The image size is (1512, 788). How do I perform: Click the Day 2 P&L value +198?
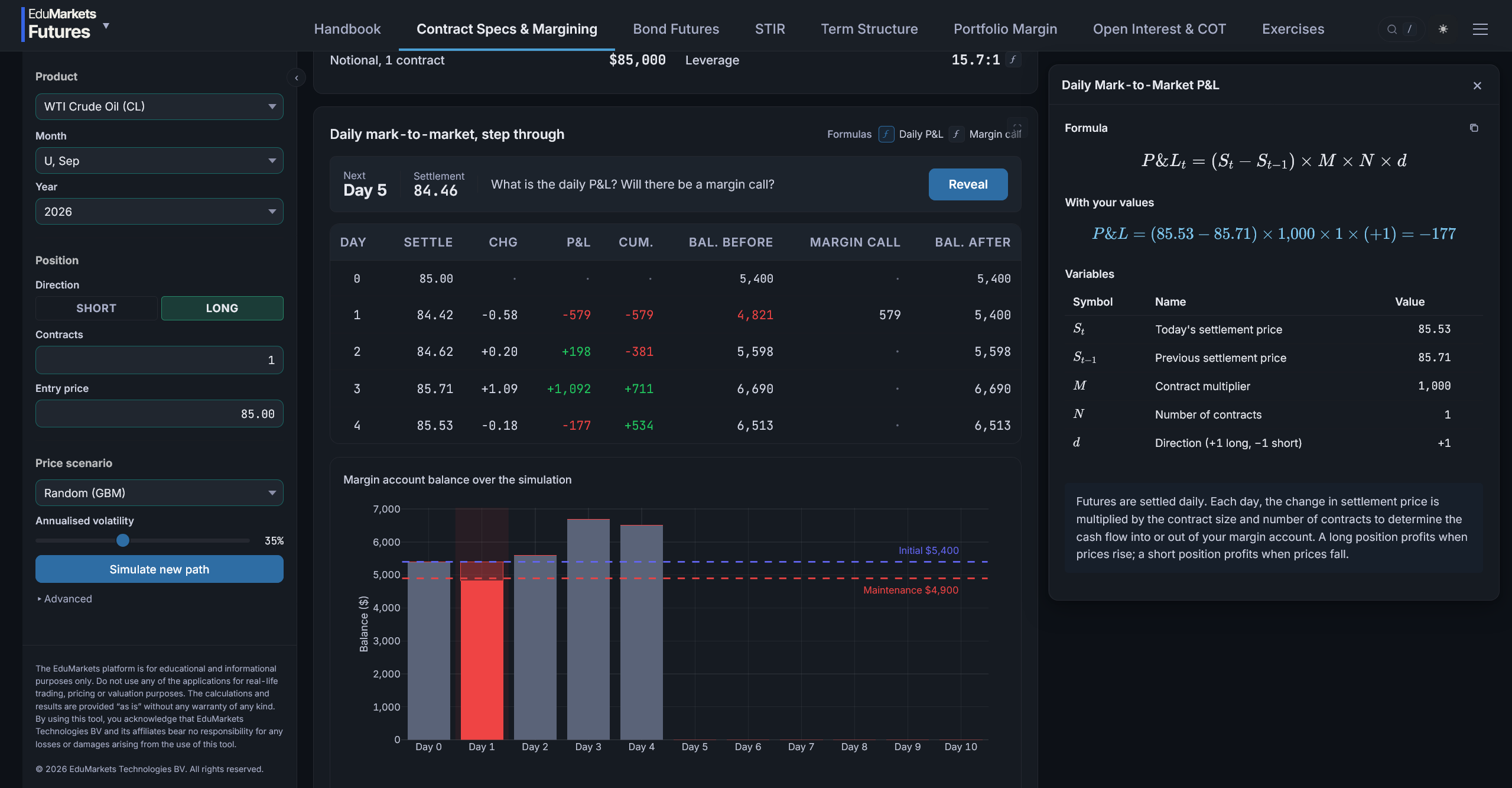point(576,352)
